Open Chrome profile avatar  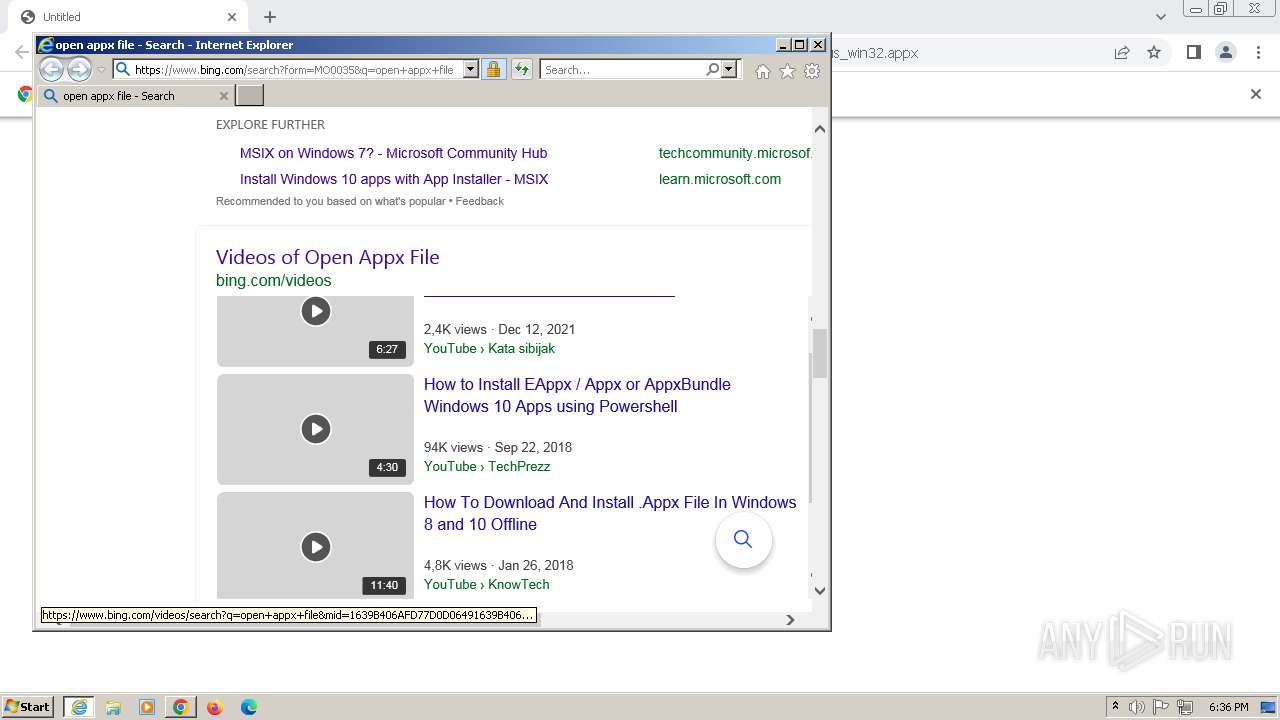click(1225, 52)
